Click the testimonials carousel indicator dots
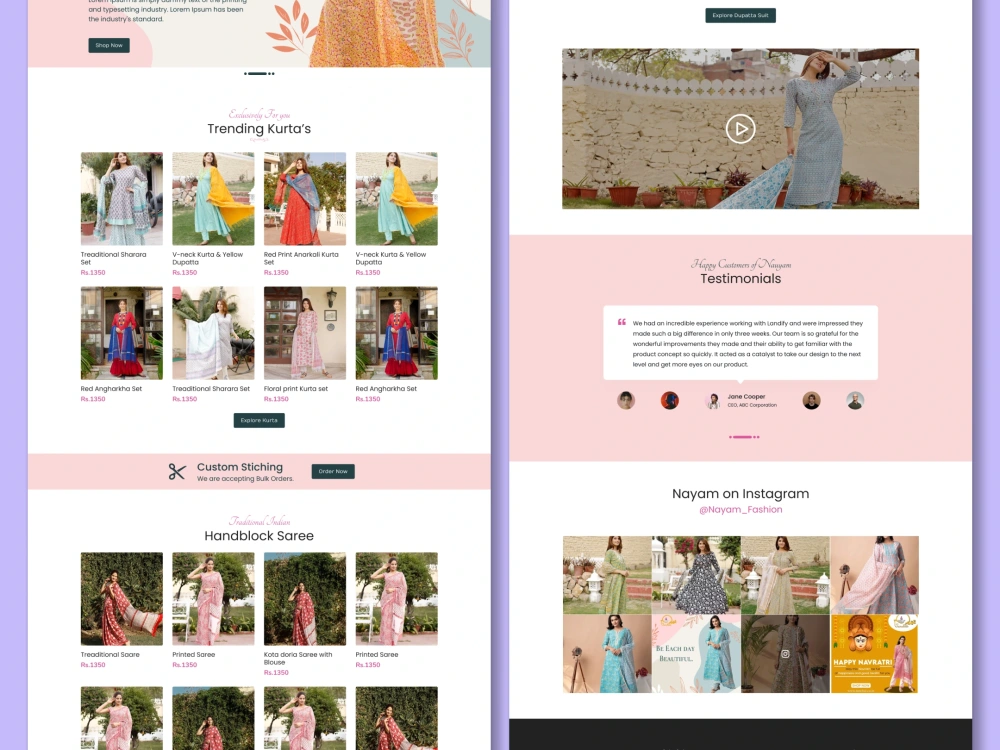 [744, 437]
